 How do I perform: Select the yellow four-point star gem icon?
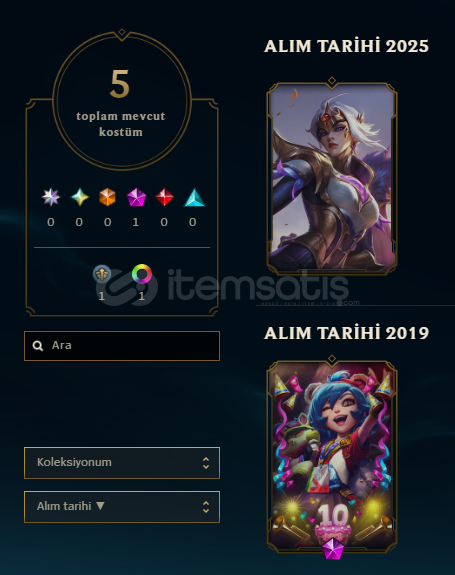pyautogui.click(x=79, y=197)
